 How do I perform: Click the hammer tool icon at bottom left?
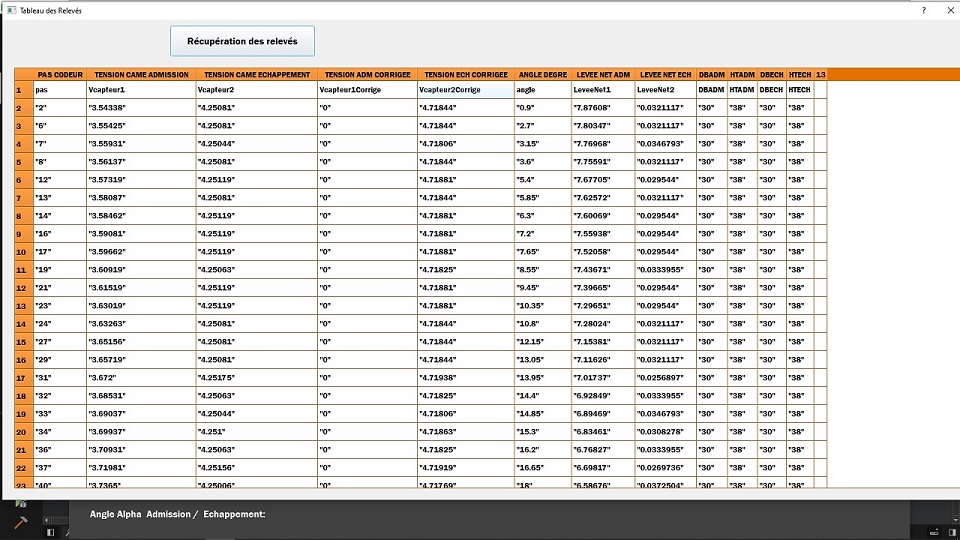[20, 522]
